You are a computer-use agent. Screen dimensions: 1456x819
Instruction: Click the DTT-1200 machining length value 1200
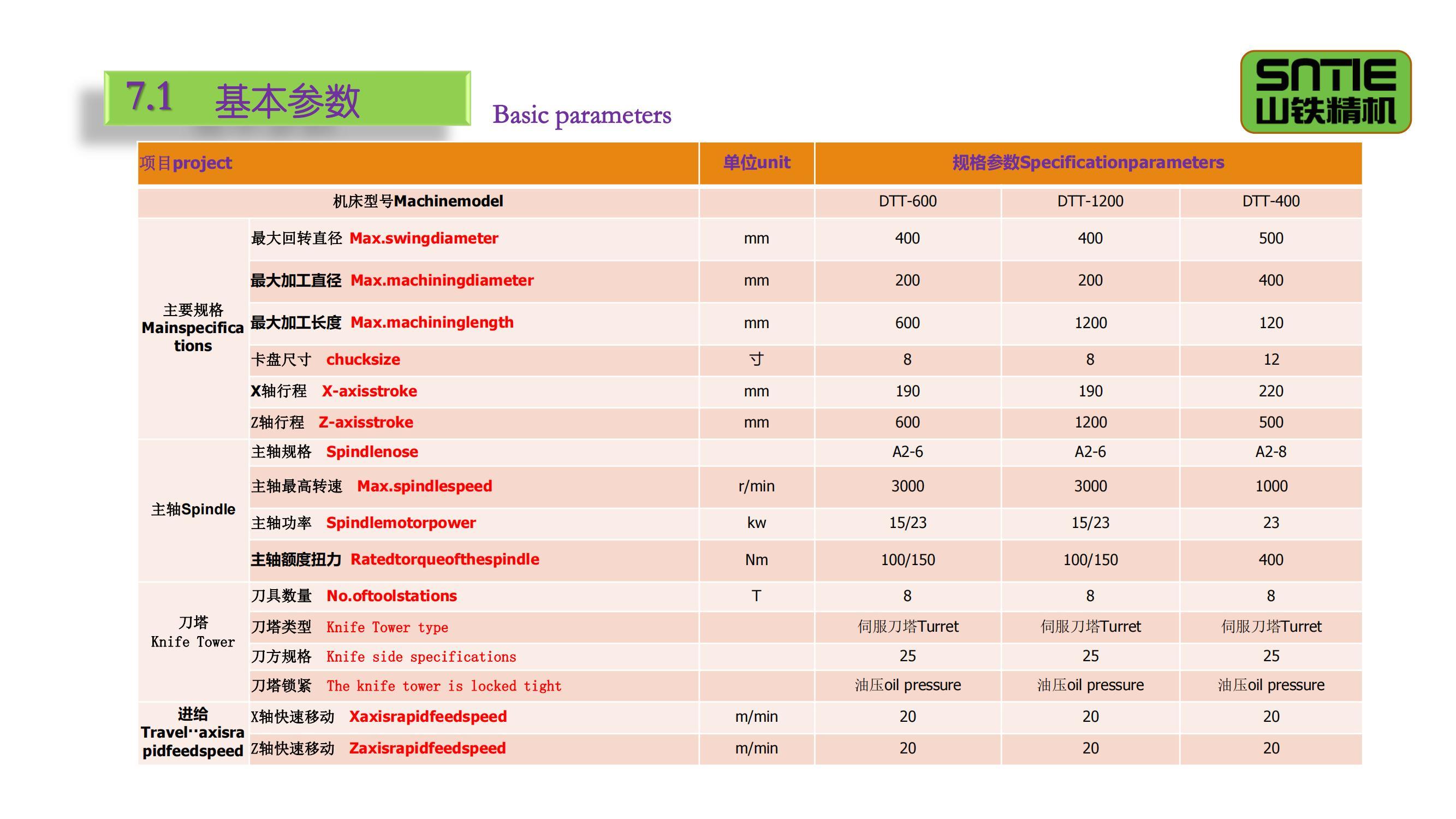(x=1090, y=323)
